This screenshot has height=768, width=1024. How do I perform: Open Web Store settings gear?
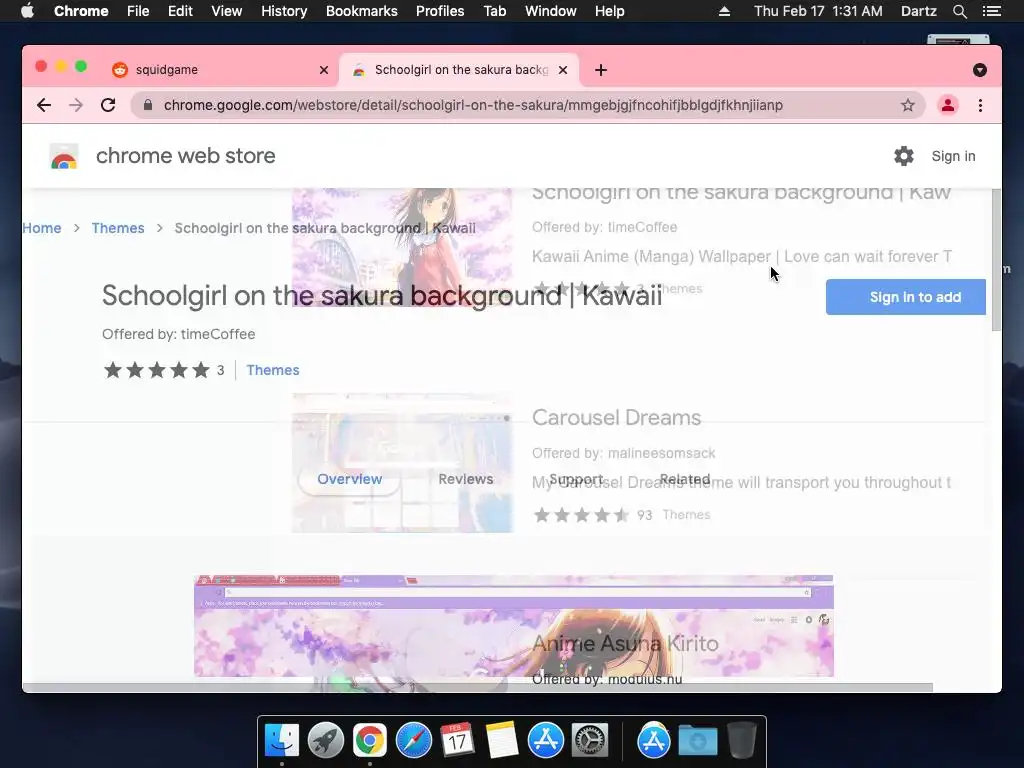[904, 156]
